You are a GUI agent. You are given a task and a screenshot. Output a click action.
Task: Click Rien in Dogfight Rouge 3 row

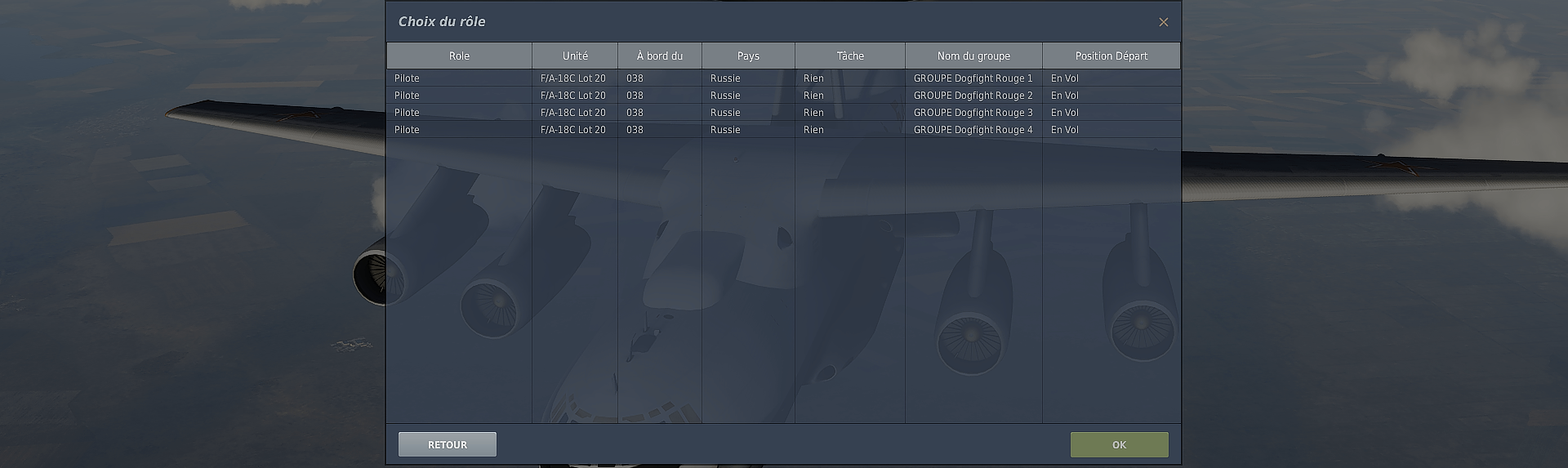tap(813, 113)
